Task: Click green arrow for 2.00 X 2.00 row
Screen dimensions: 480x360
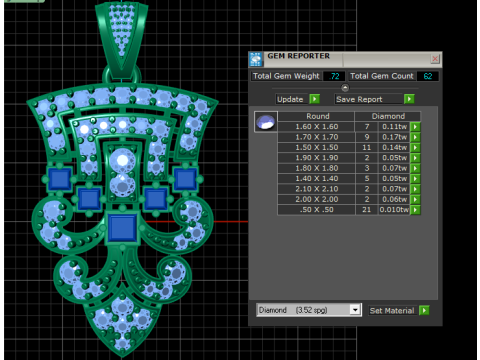Action: [x=415, y=199]
